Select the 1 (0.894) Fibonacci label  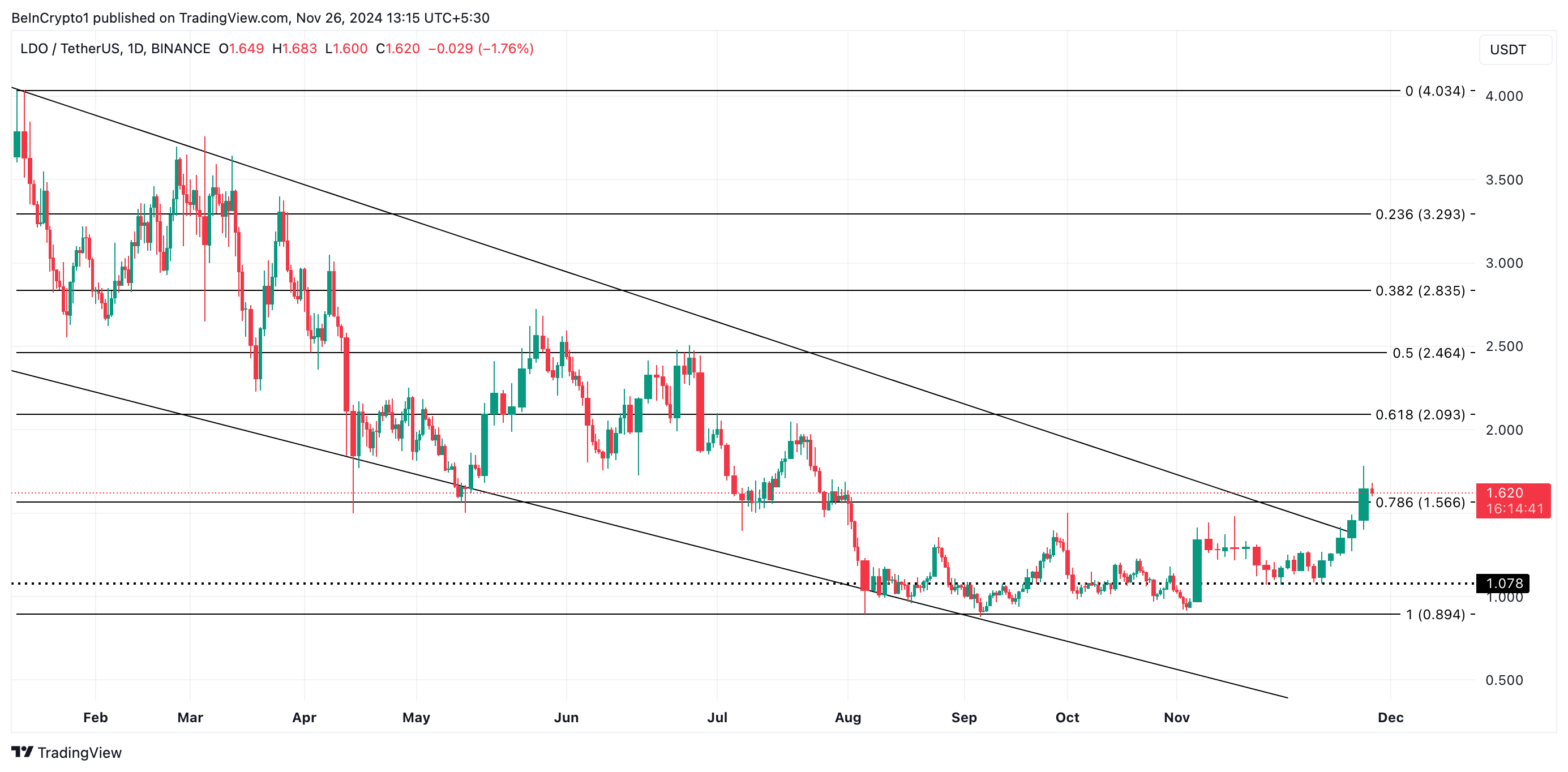[x=1435, y=614]
